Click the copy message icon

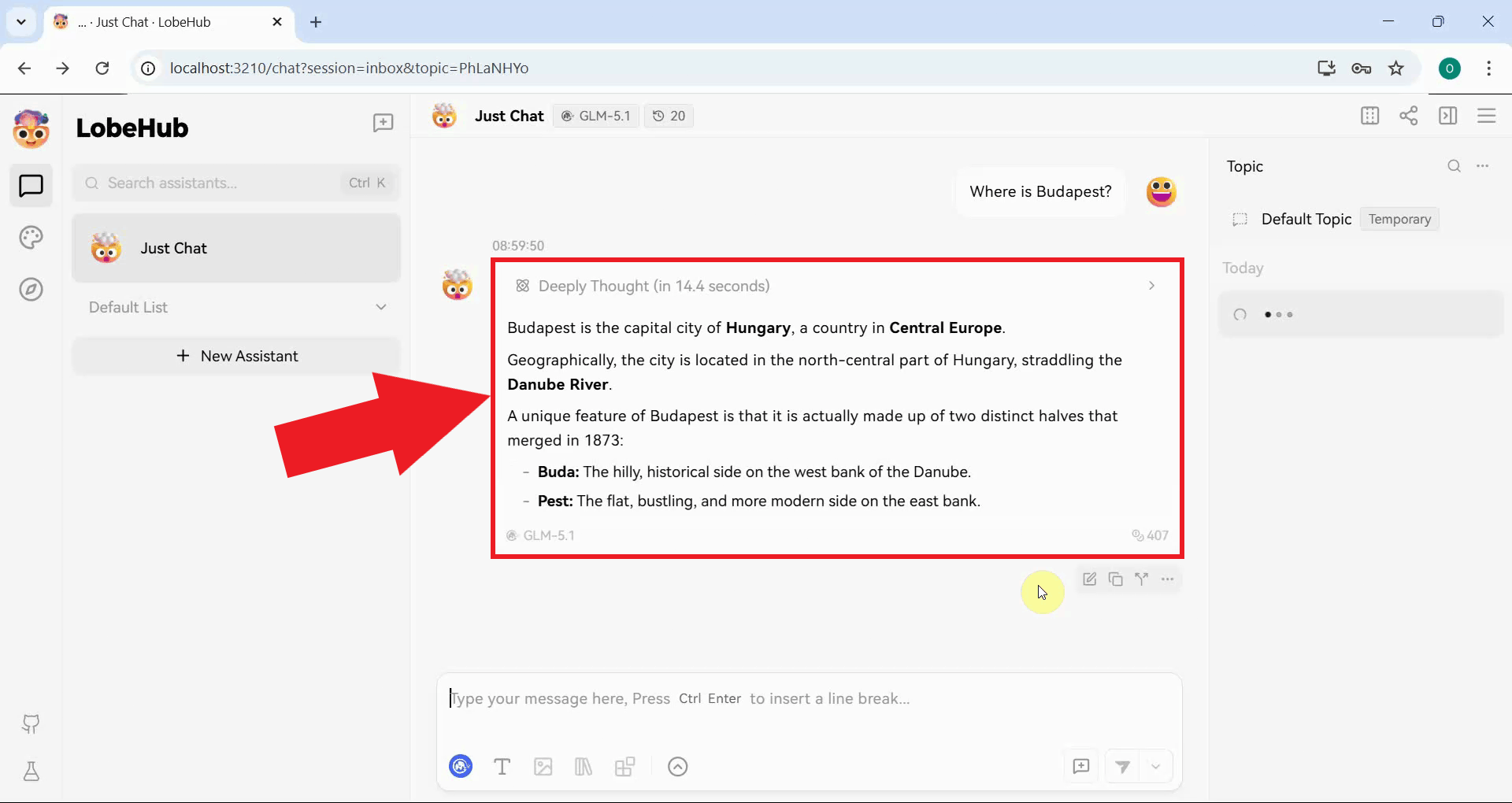[x=1115, y=579]
